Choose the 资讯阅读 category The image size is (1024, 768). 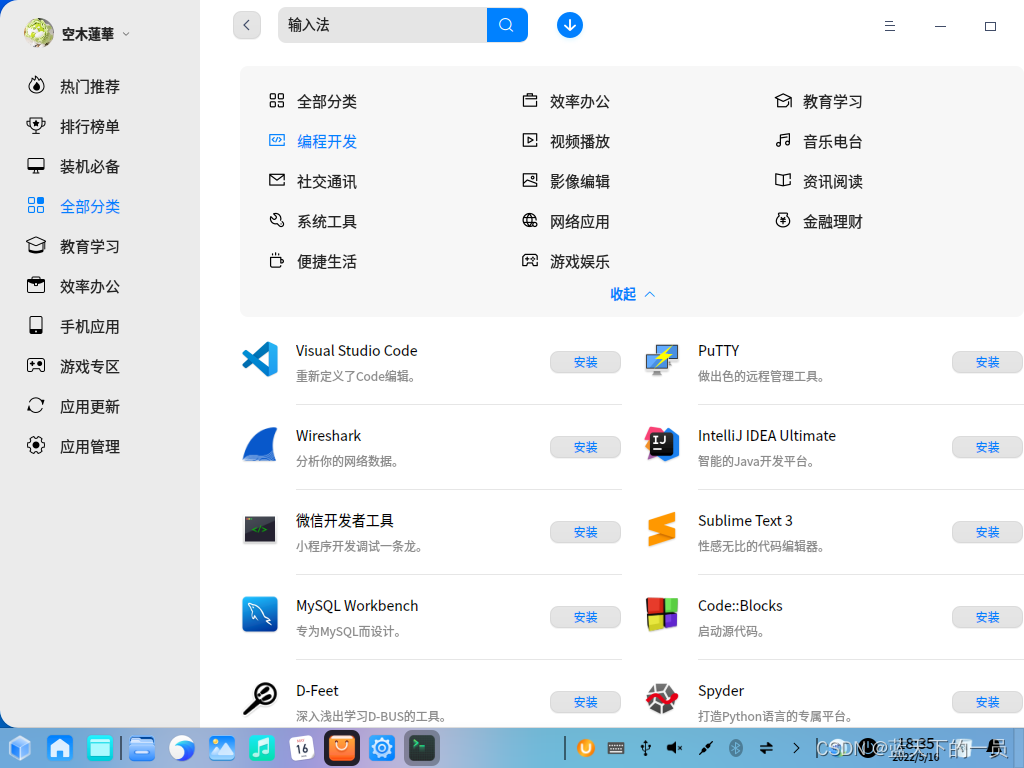click(818, 181)
